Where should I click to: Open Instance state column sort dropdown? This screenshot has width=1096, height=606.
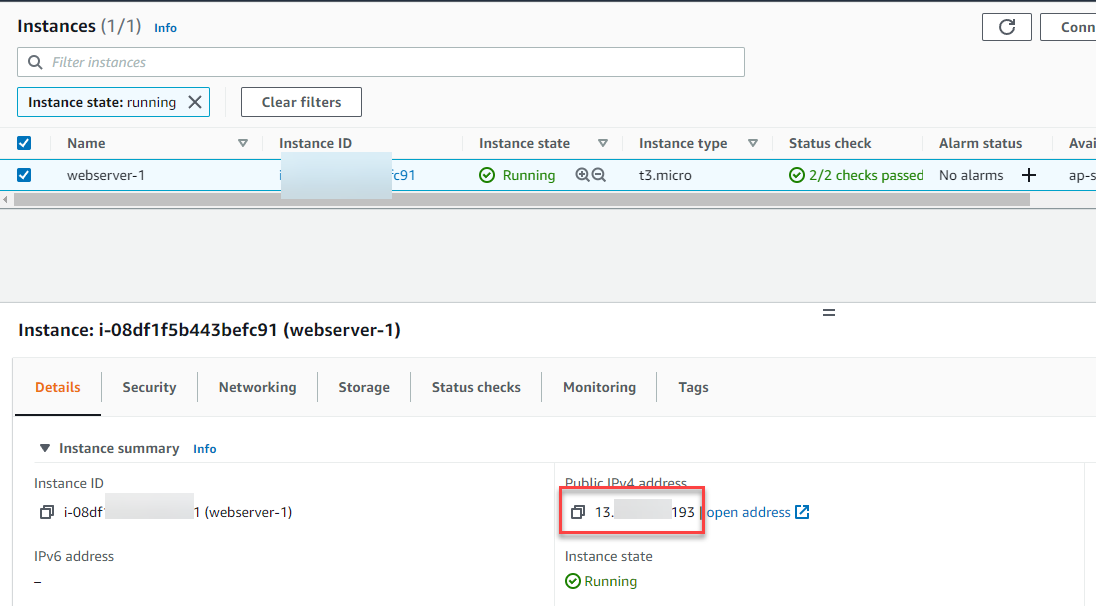tap(603, 143)
